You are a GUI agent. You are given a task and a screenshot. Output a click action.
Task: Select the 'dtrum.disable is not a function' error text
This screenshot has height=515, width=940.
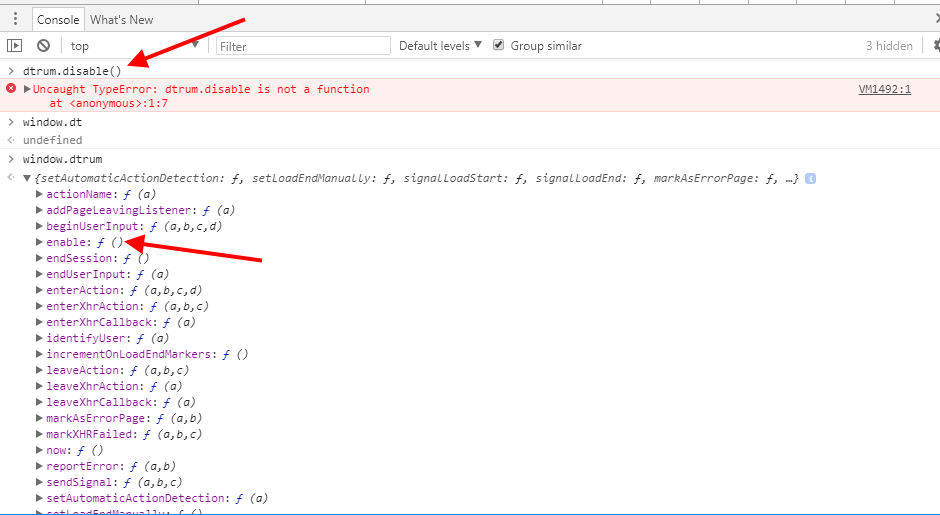(x=267, y=89)
